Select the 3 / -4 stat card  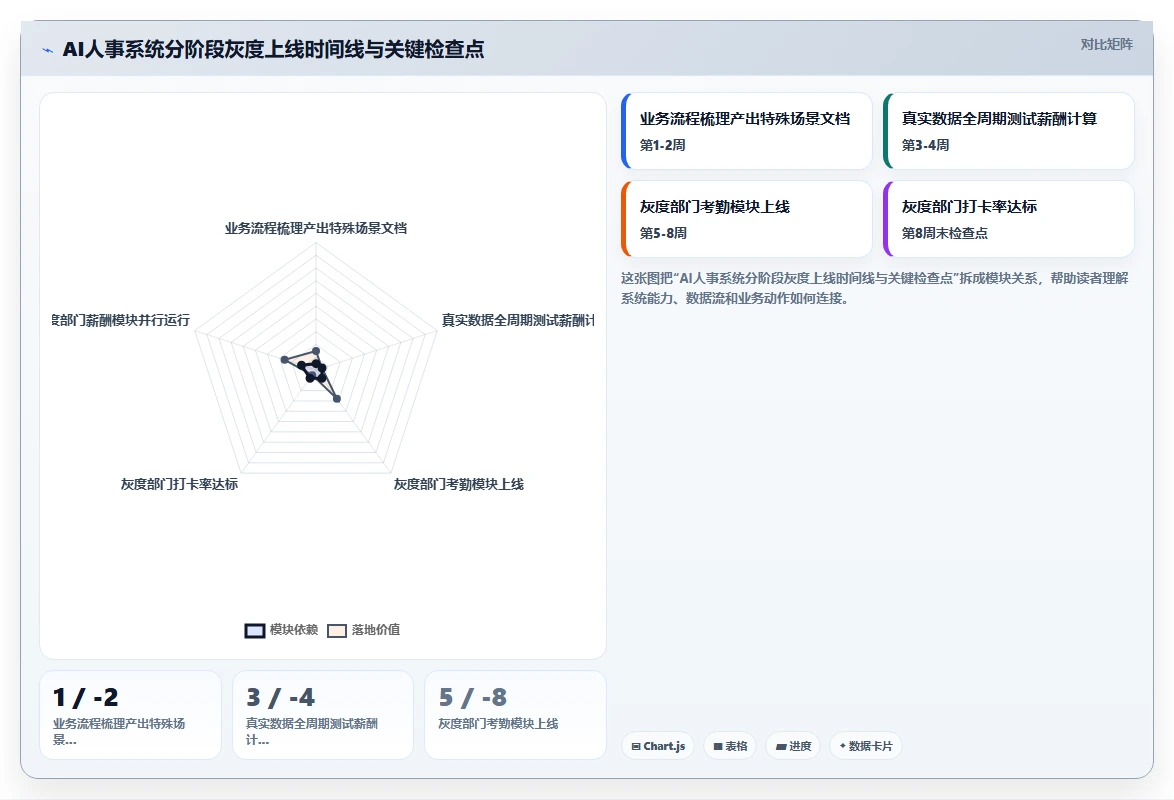[323, 715]
